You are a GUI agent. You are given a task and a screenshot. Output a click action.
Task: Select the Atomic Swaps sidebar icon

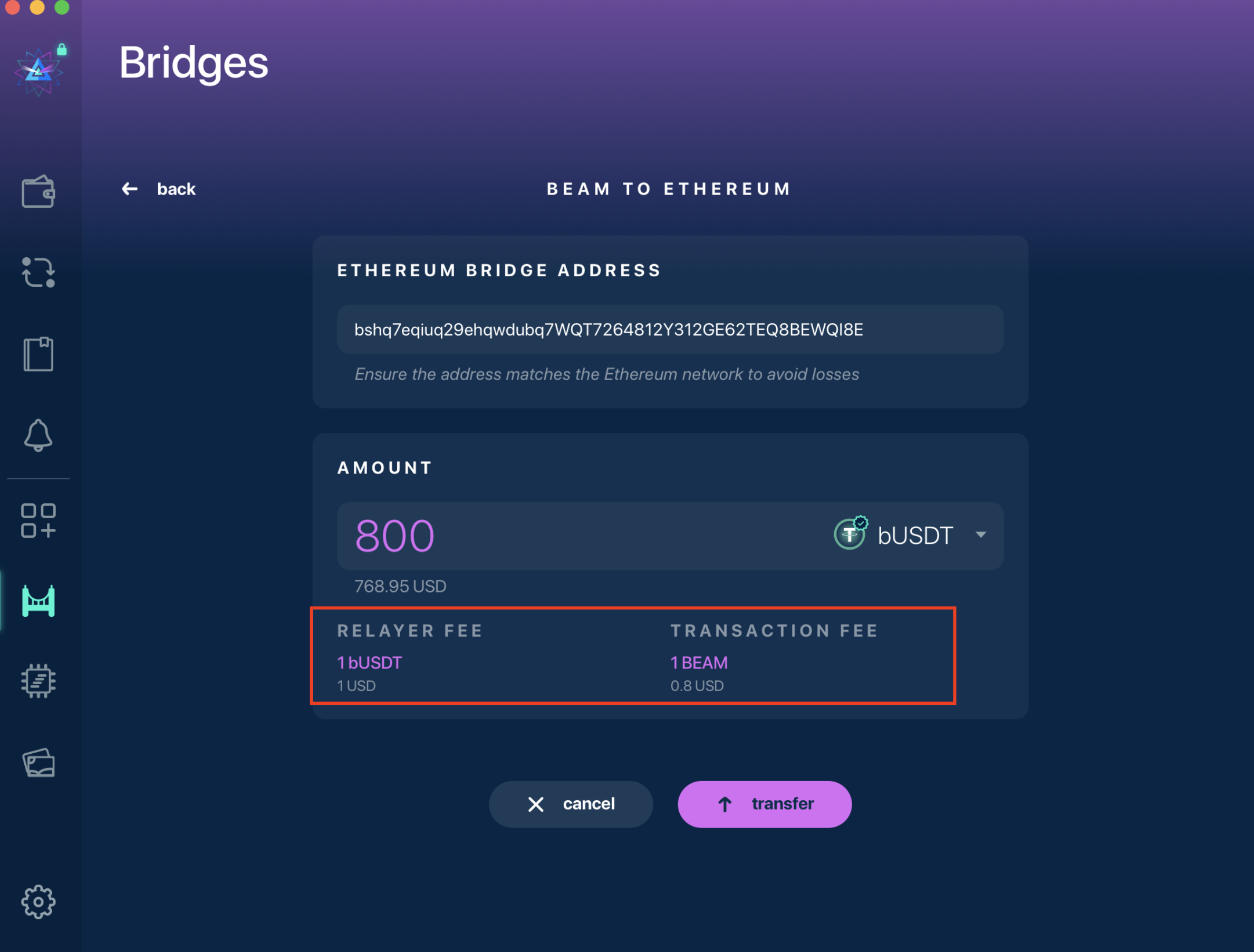tap(38, 273)
